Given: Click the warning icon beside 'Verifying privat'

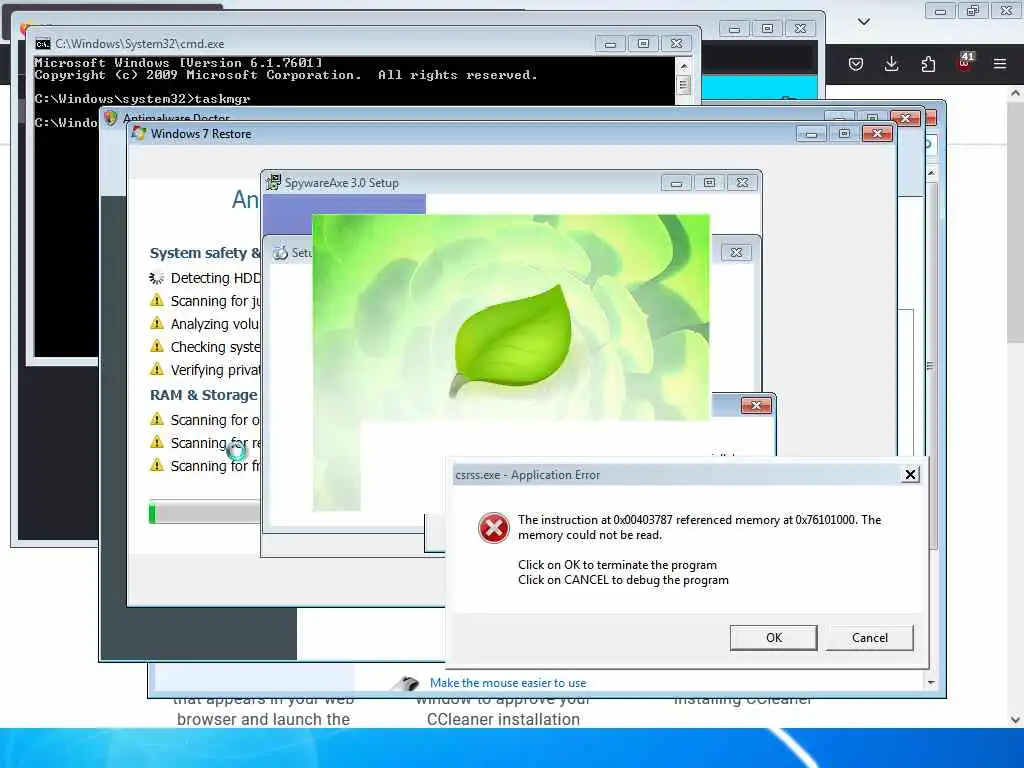Looking at the screenshot, I should click(x=157, y=369).
